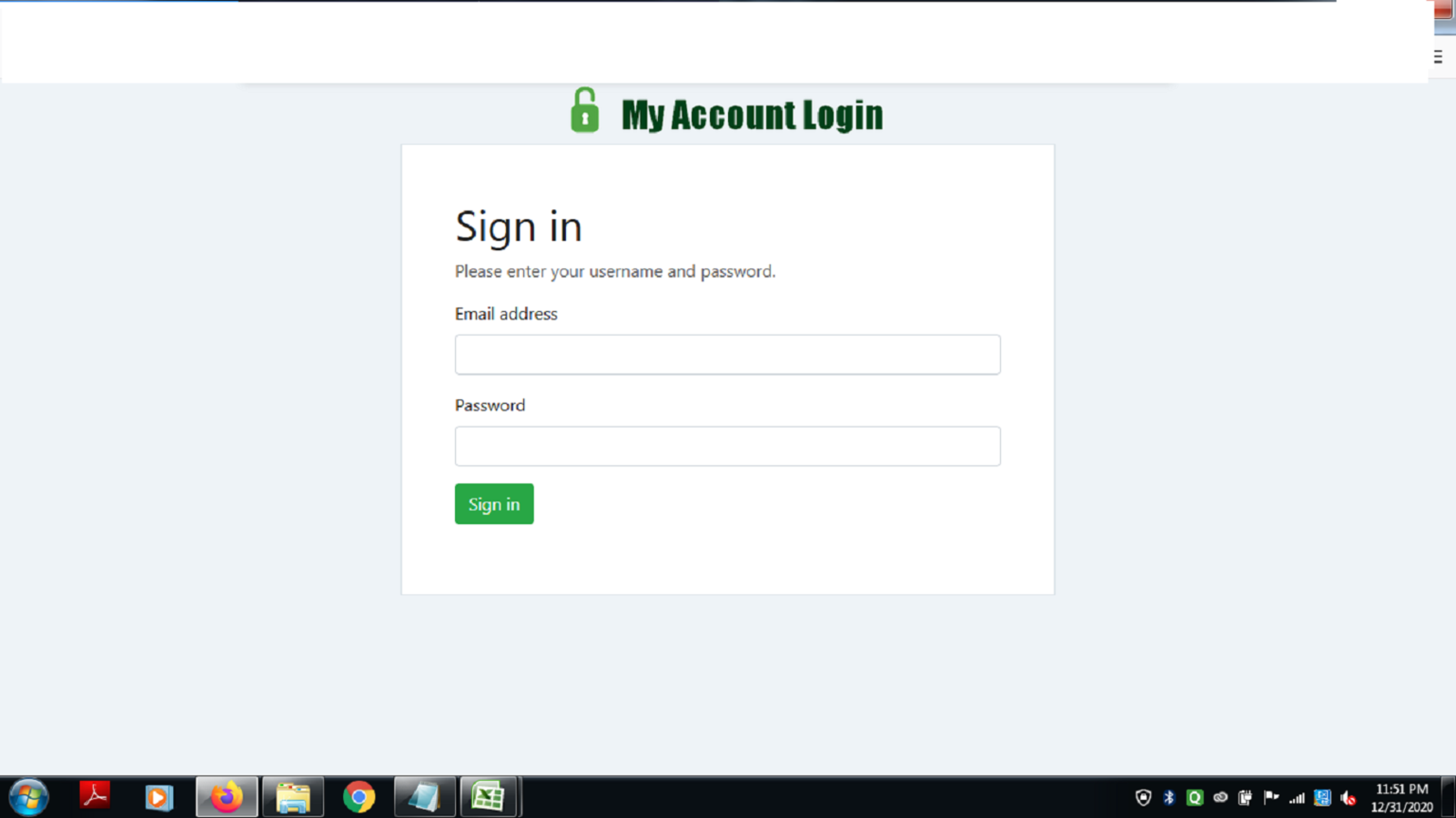Focus the Password input field
The height and width of the screenshot is (818, 1456).
pyautogui.click(x=728, y=447)
